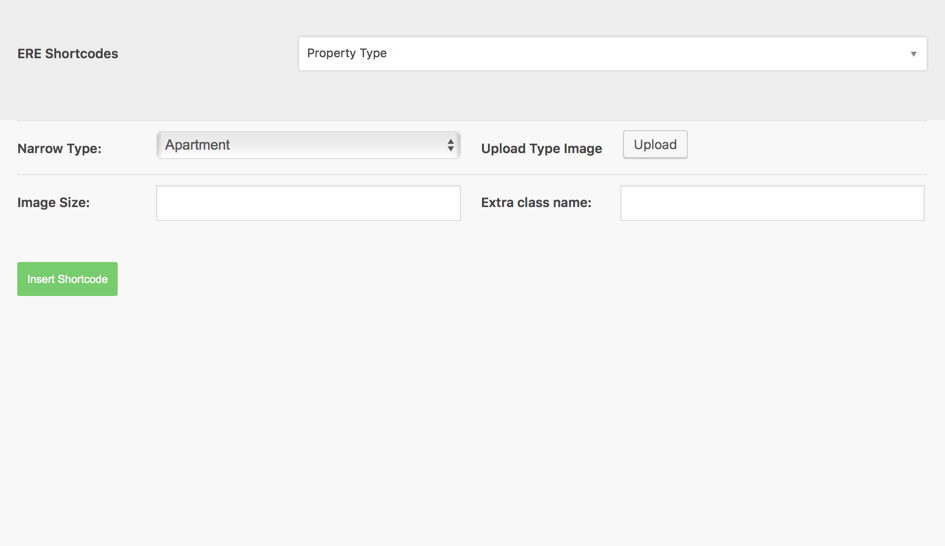
Task: Open the ERE Shortcodes Property Type dropdown
Action: 612,54
